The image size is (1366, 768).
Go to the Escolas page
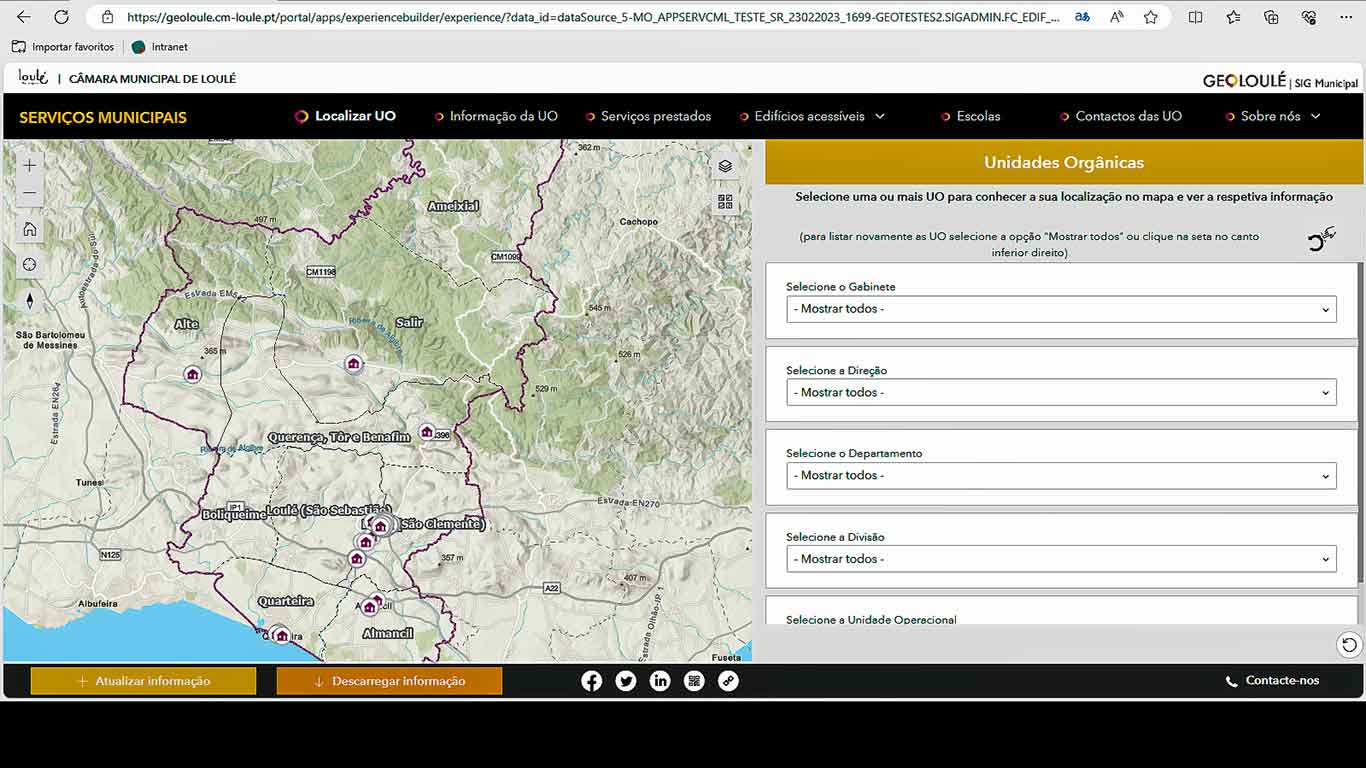coord(970,116)
